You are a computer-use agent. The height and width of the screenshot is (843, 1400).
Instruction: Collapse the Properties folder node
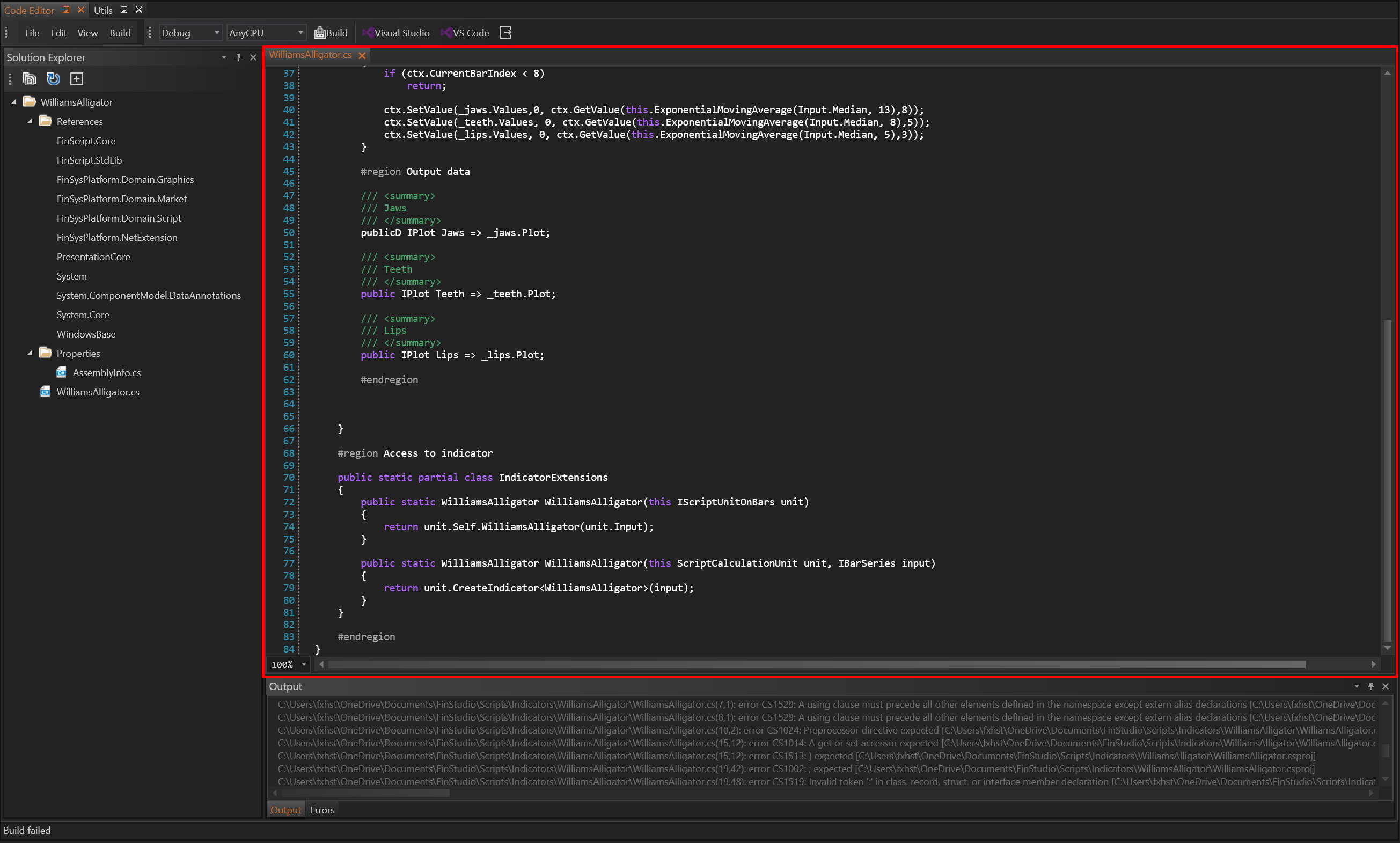[x=30, y=353]
